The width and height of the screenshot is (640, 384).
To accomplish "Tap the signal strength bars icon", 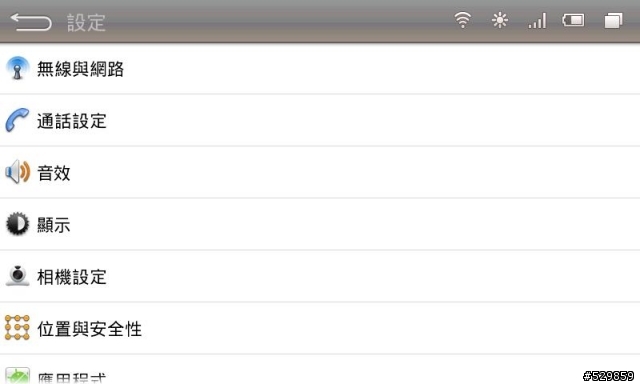I will 537,20.
